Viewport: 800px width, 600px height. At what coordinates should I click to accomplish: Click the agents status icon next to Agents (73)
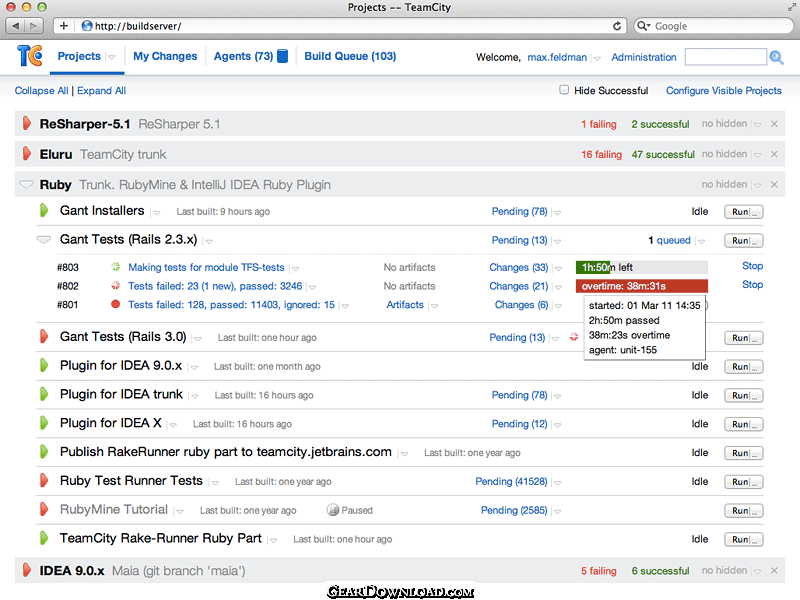[x=283, y=56]
